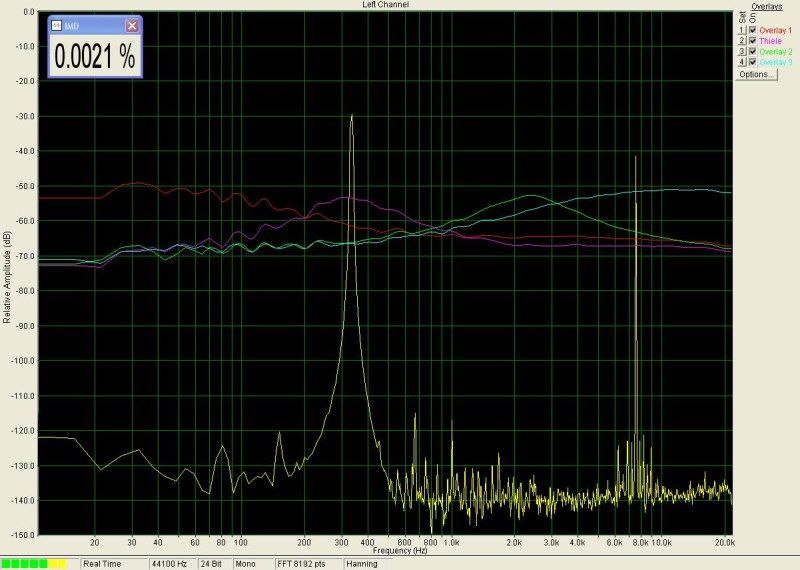Click the -150.0 amplitude axis label
800x570 pixels.
coord(23,535)
